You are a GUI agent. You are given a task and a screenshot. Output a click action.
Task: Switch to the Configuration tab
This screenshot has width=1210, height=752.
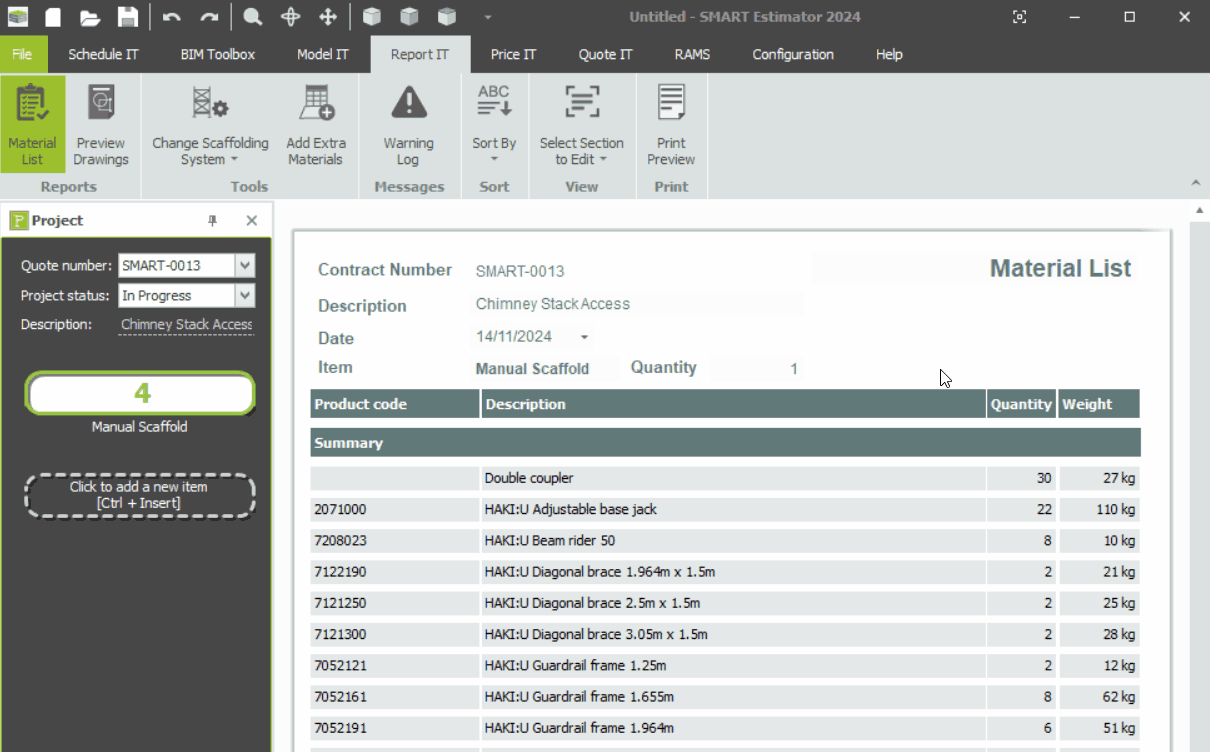[x=793, y=54]
